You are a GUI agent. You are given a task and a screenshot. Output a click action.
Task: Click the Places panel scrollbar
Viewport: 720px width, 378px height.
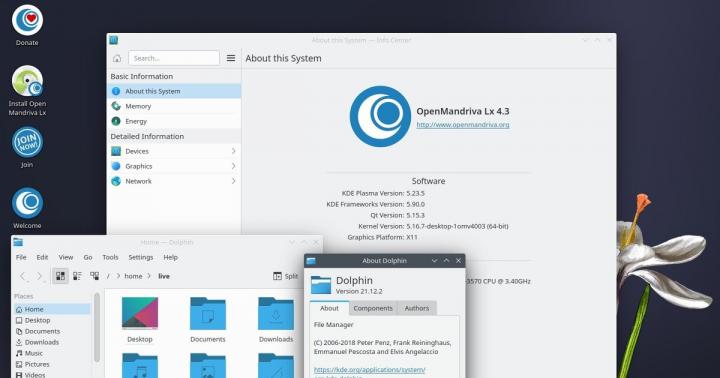(97, 327)
